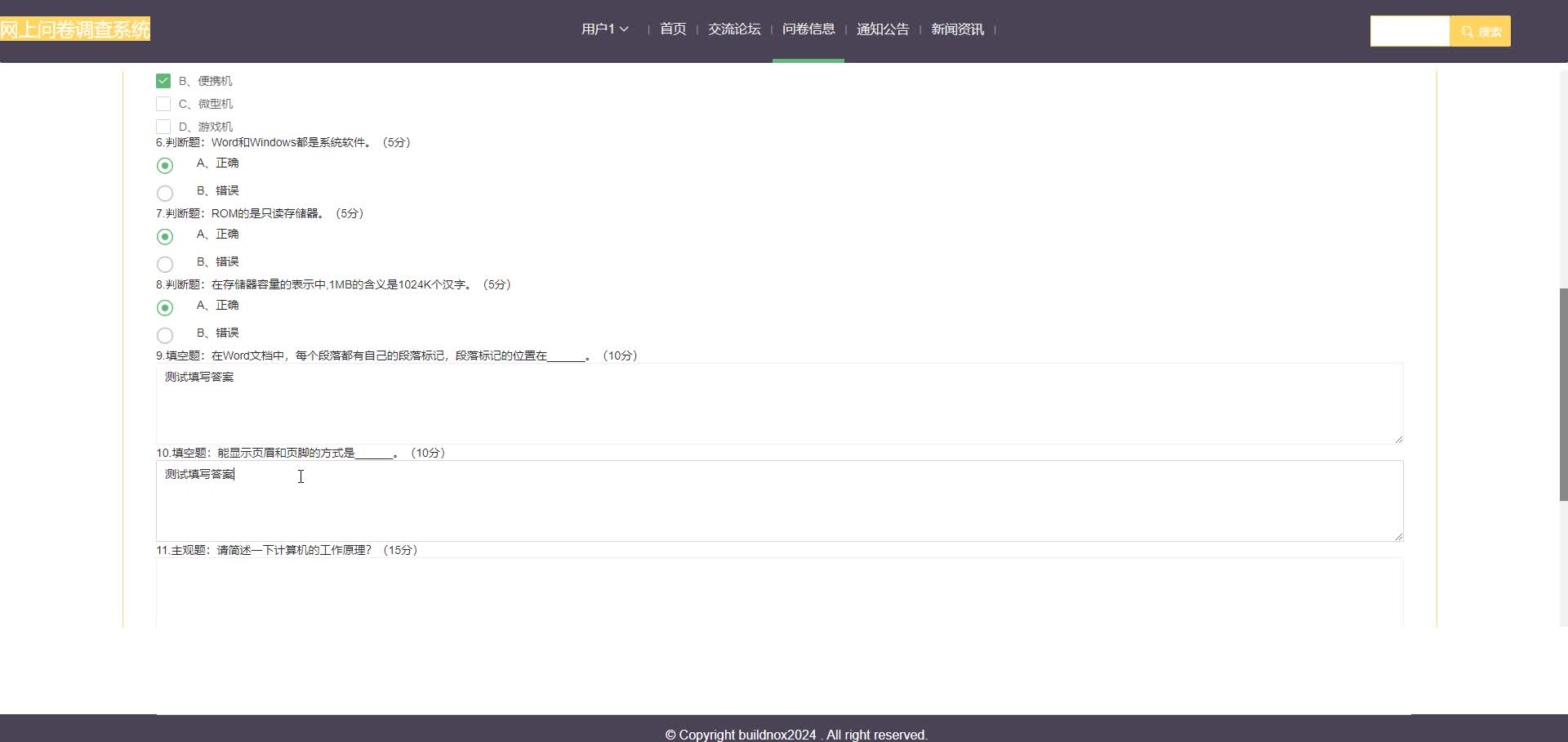Check option C 微型机
The height and width of the screenshot is (742, 1568).
[163, 104]
